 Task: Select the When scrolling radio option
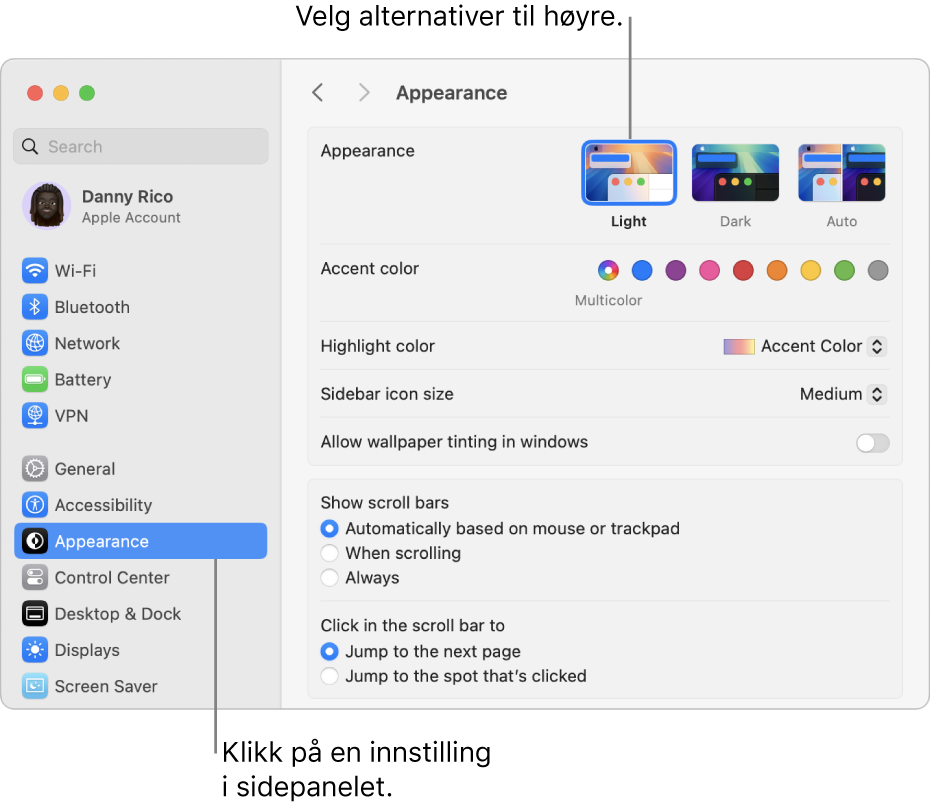point(329,553)
